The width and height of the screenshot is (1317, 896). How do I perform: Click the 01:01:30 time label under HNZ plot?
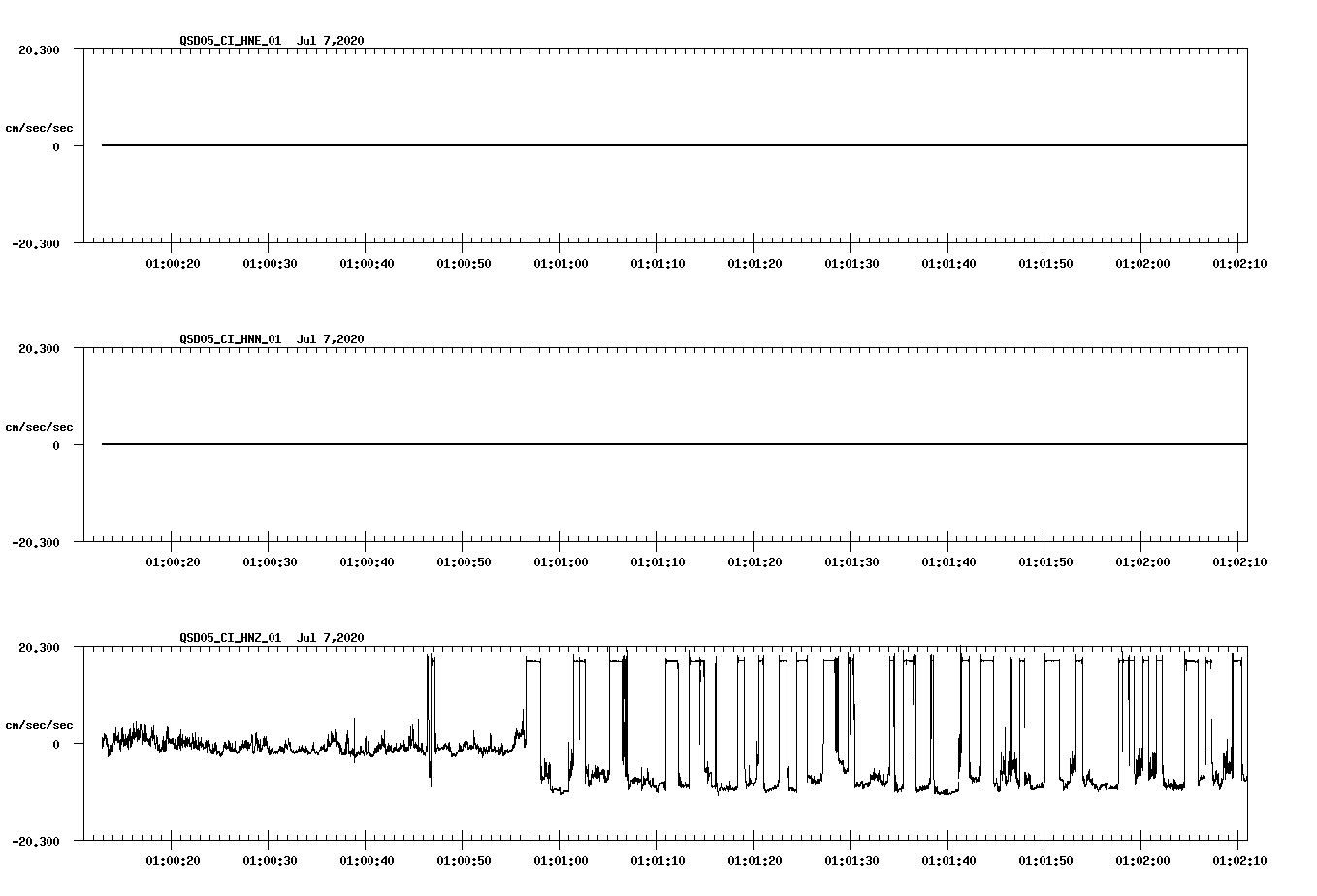851,860
